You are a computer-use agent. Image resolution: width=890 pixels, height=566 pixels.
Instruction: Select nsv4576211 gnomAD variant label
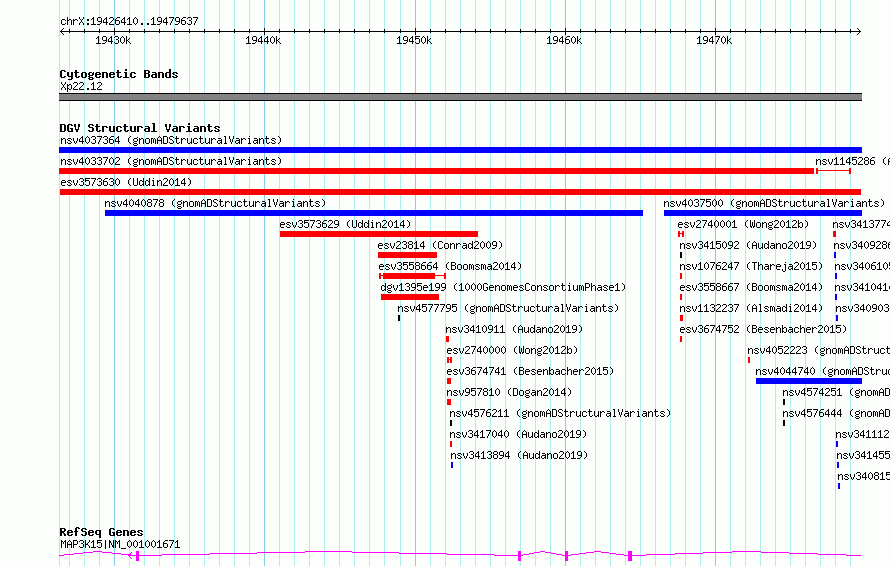560,413
